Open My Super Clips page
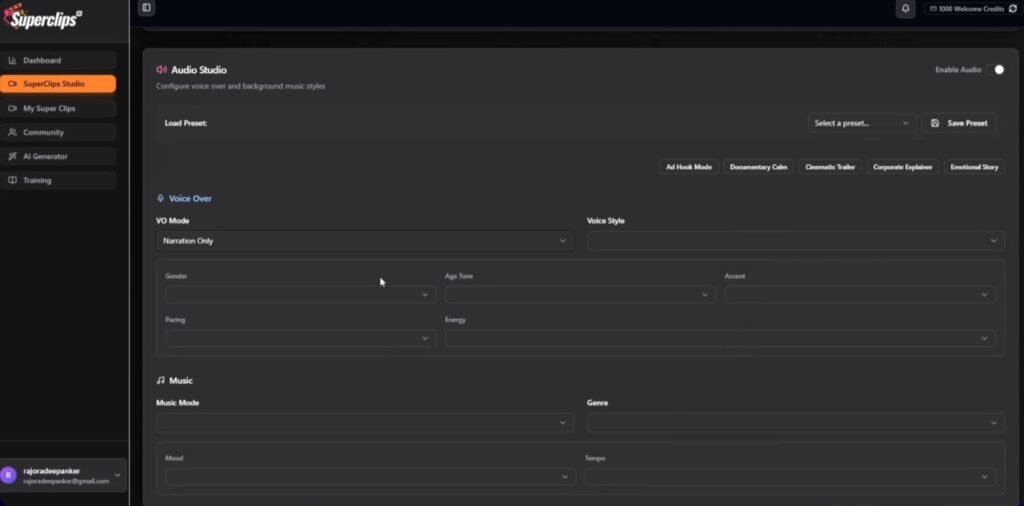 [58, 108]
